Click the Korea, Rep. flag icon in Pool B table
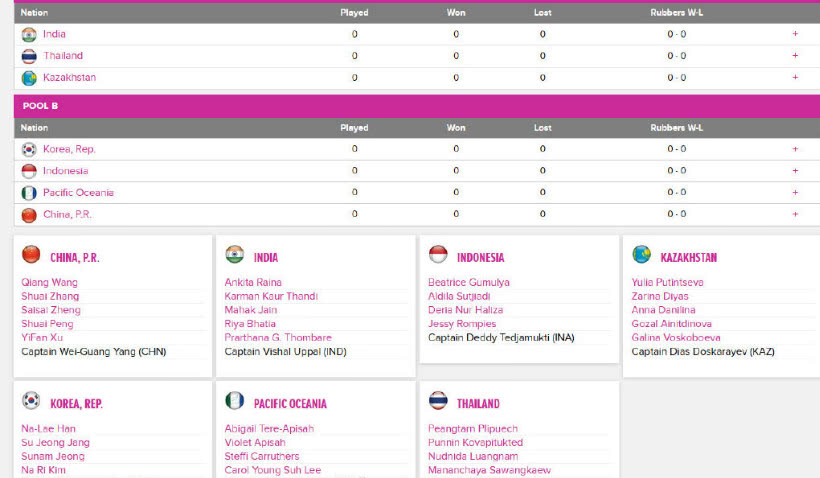This screenshot has height=478, width=820. pyautogui.click(x=29, y=150)
